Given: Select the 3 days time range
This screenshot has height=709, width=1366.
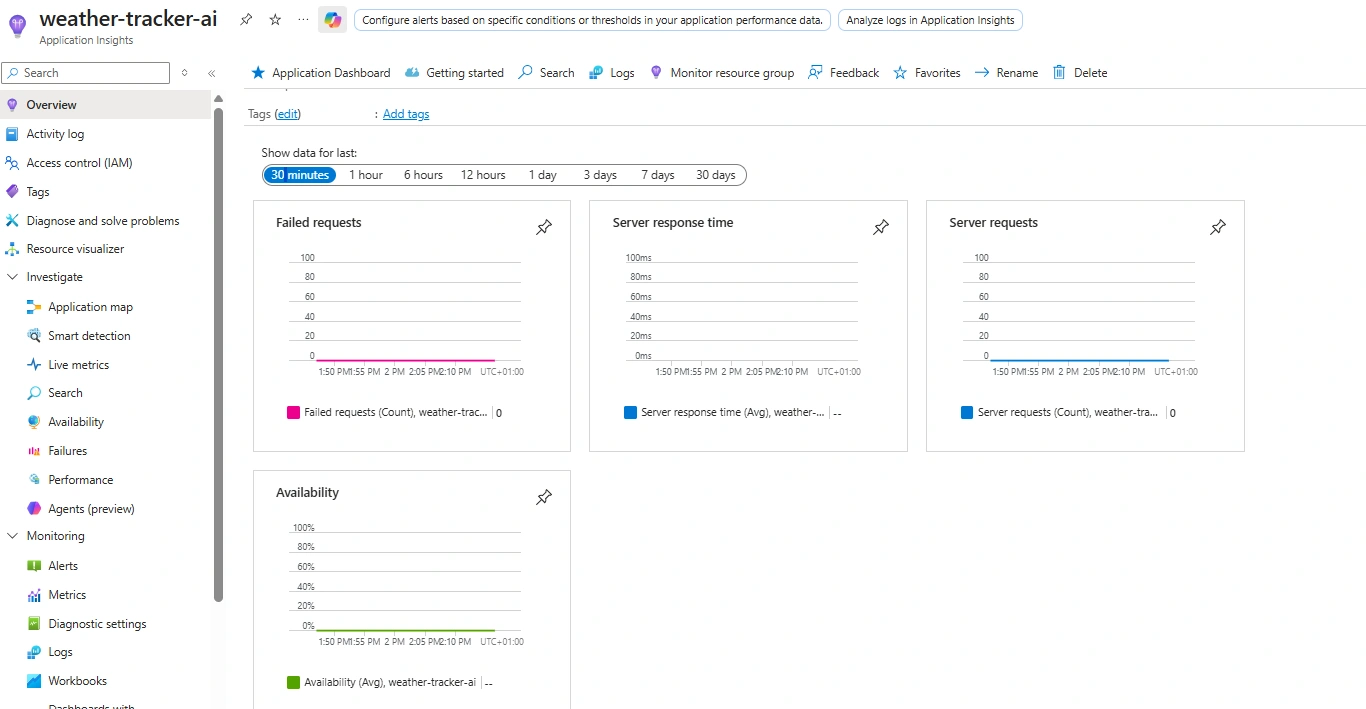Looking at the screenshot, I should [x=600, y=175].
